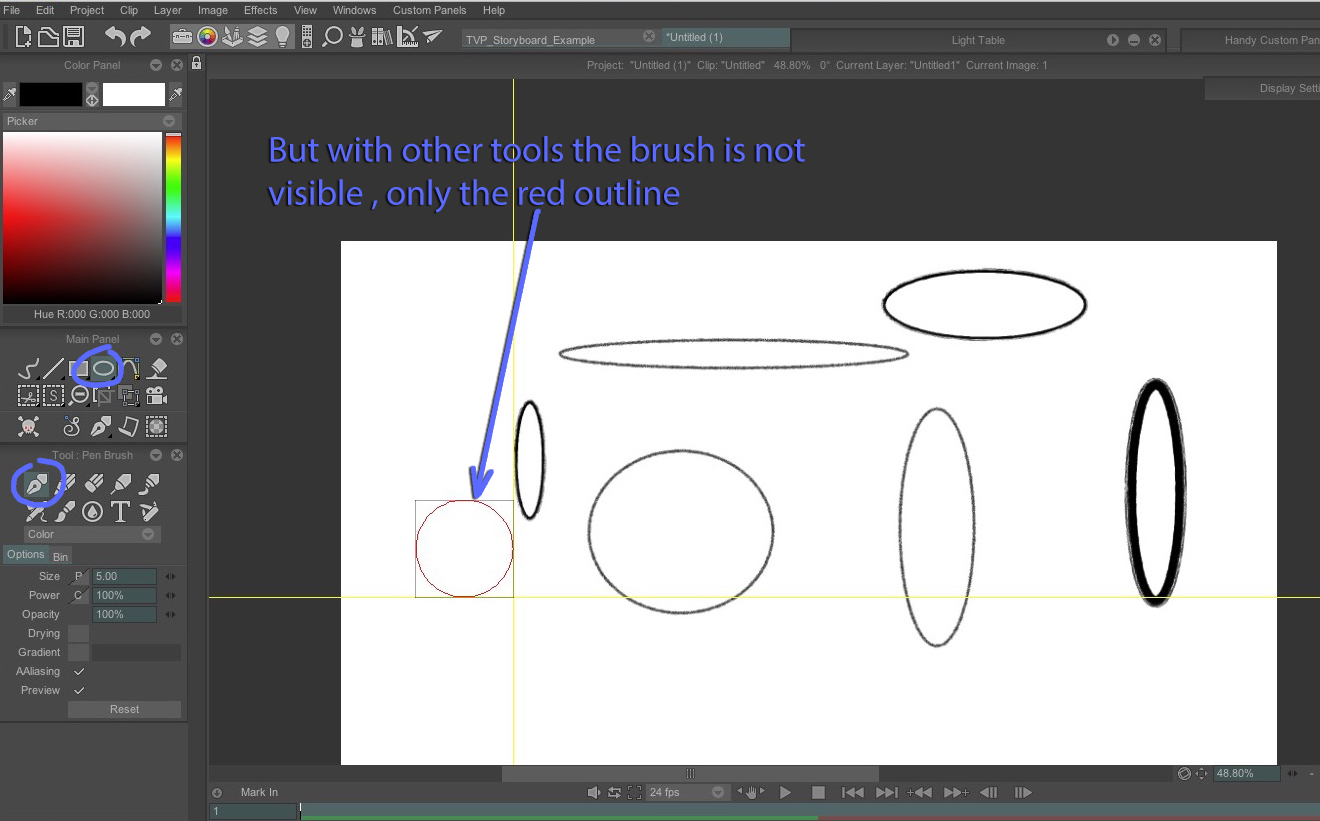The image size is (1320, 821).
Task: Click the Save floppy disk icon
Action: click(x=73, y=37)
